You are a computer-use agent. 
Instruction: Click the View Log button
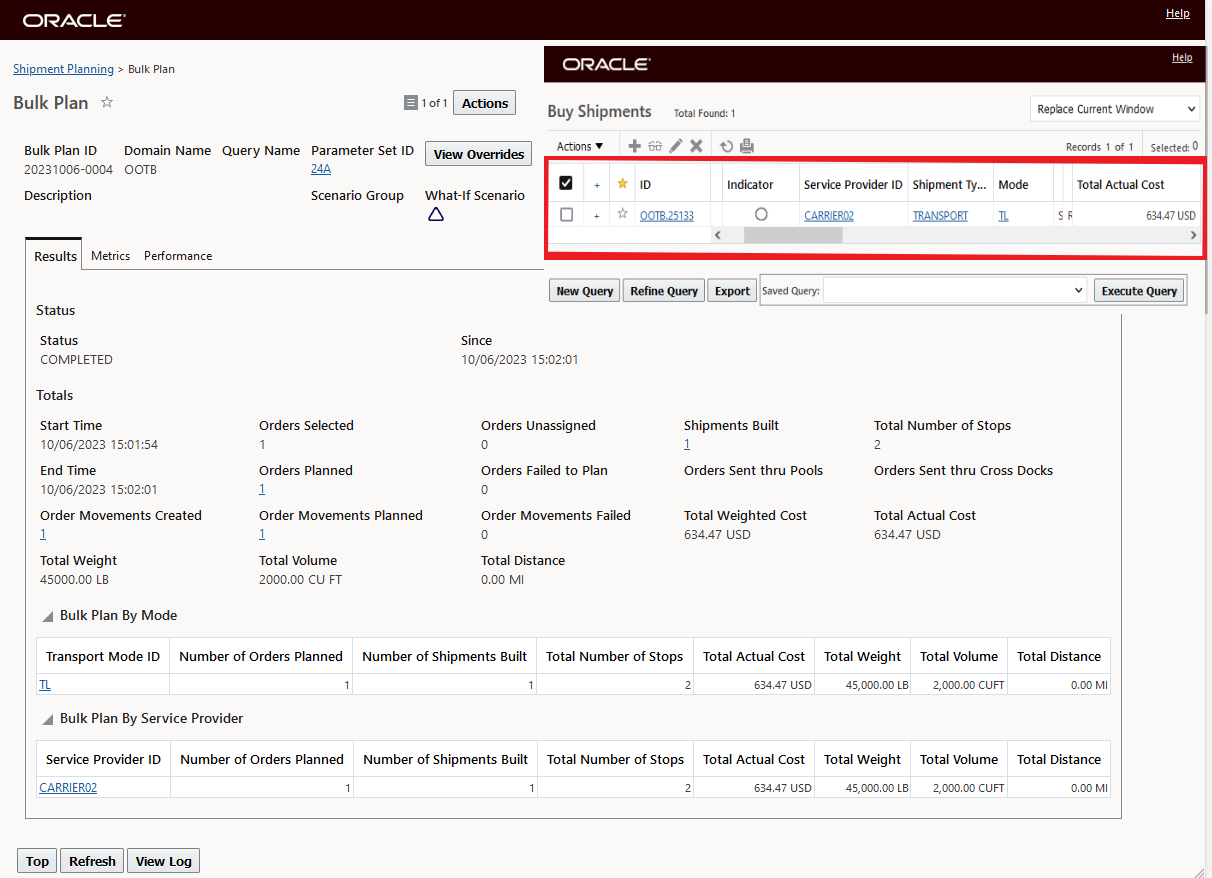click(164, 861)
